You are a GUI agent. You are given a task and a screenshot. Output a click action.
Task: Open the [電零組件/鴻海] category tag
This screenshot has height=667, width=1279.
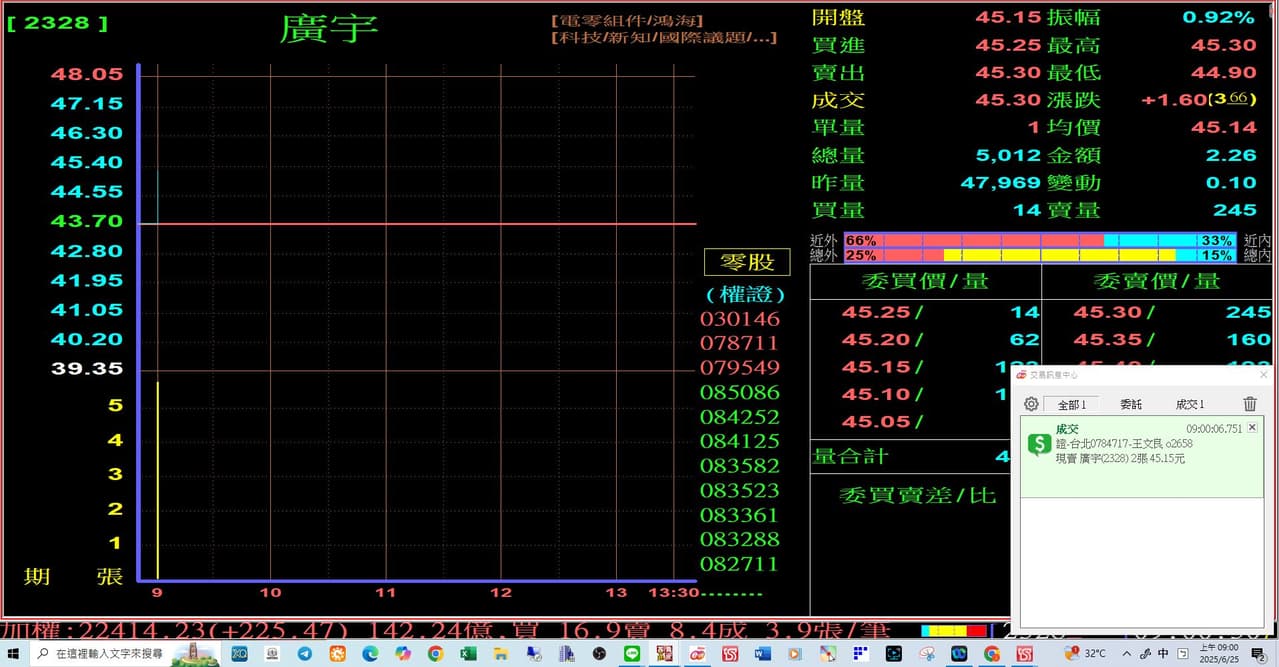pos(627,20)
